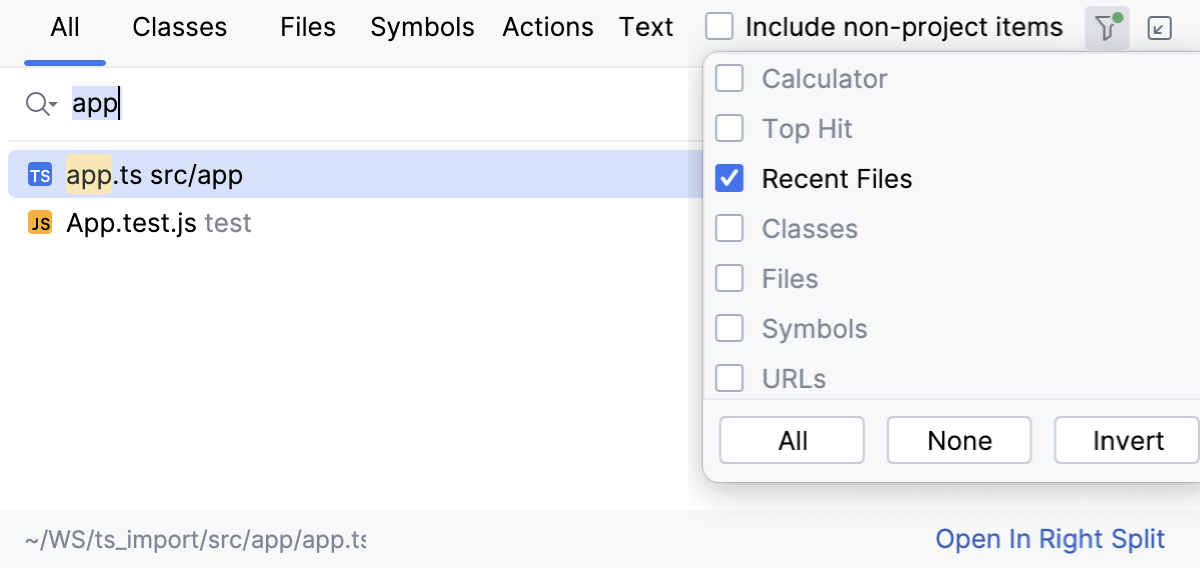
Task: Tick the URLs filter checkbox
Action: coord(730,378)
